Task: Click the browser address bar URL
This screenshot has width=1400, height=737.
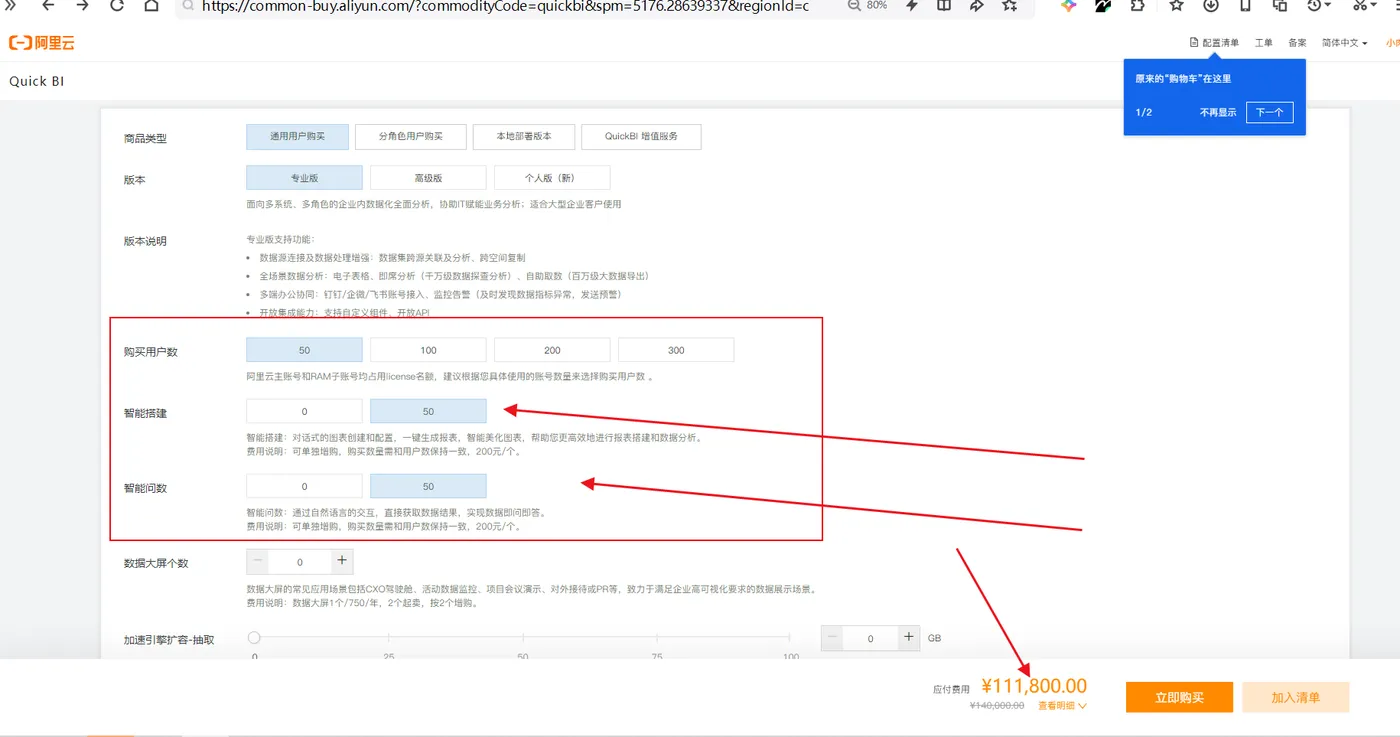Action: coord(505,5)
